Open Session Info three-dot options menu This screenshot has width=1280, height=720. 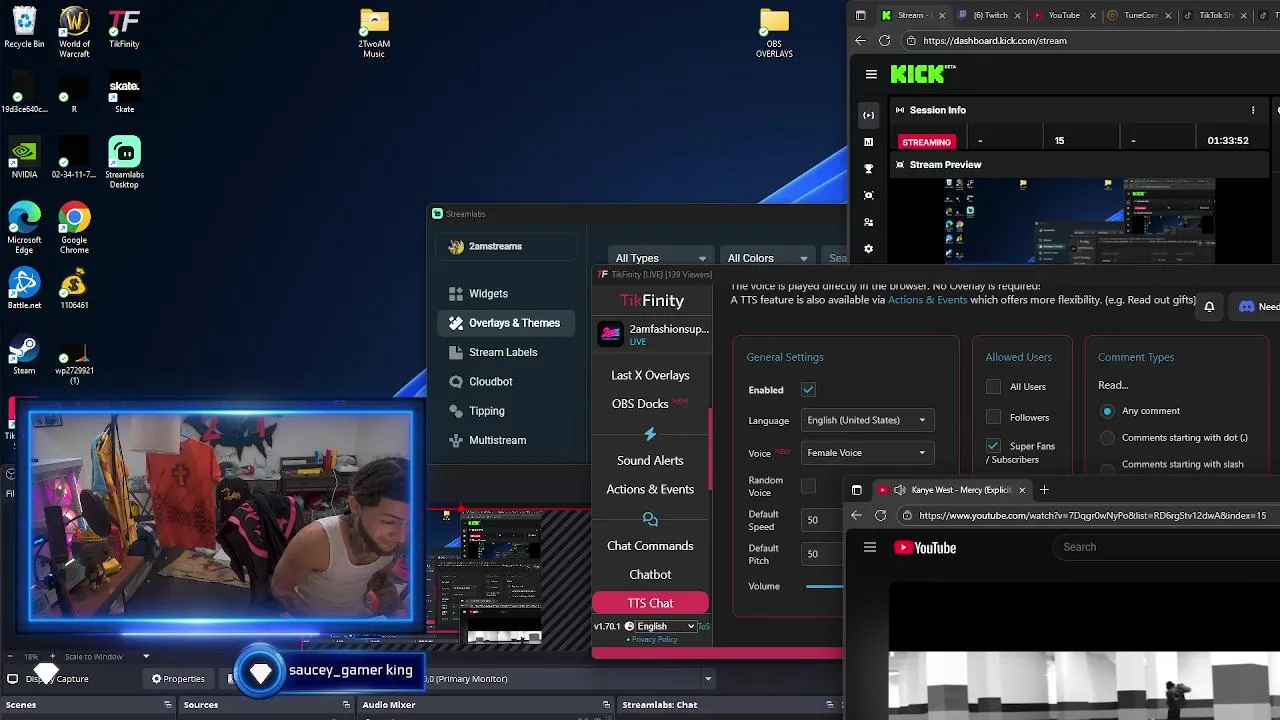coord(1253,110)
